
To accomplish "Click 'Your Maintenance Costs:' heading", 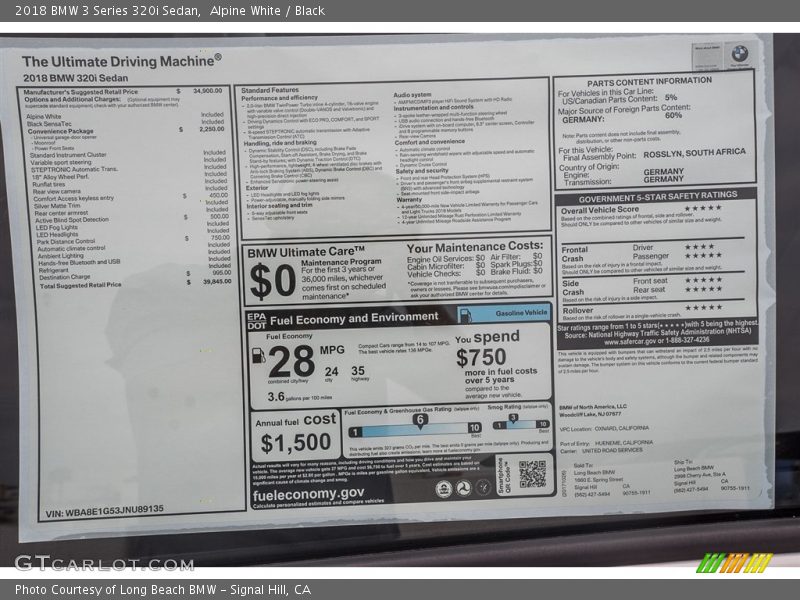I will pyautogui.click(x=475, y=246).
